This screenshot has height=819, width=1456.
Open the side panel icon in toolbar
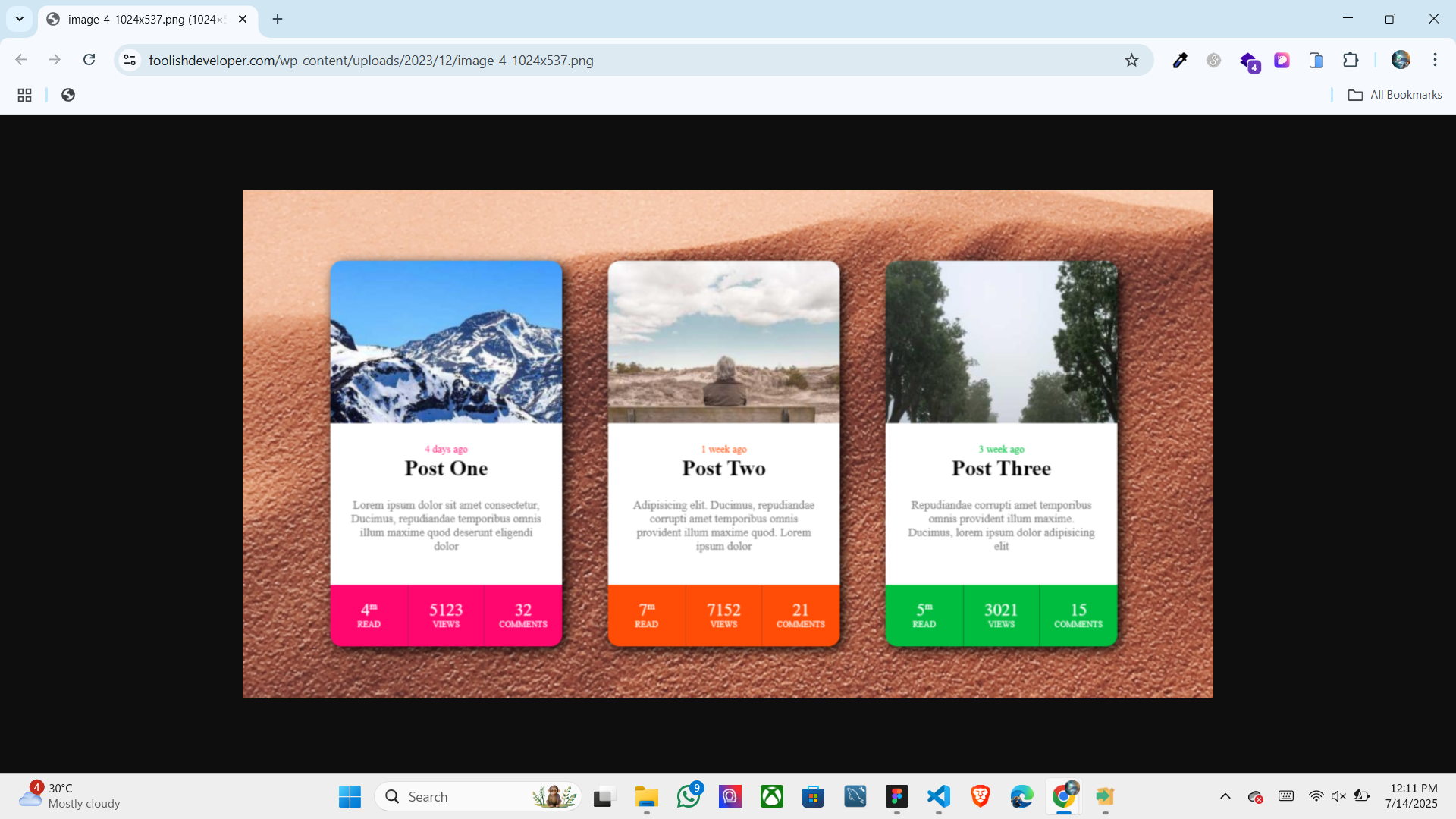click(x=1316, y=60)
